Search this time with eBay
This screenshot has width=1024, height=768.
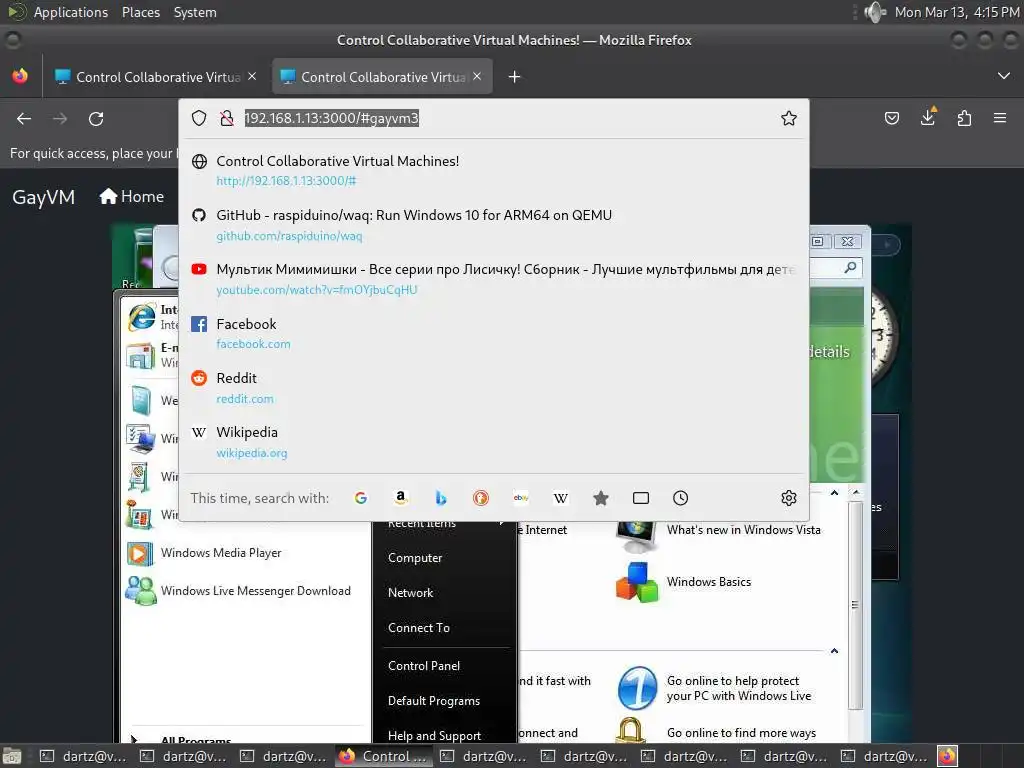pyautogui.click(x=520, y=498)
